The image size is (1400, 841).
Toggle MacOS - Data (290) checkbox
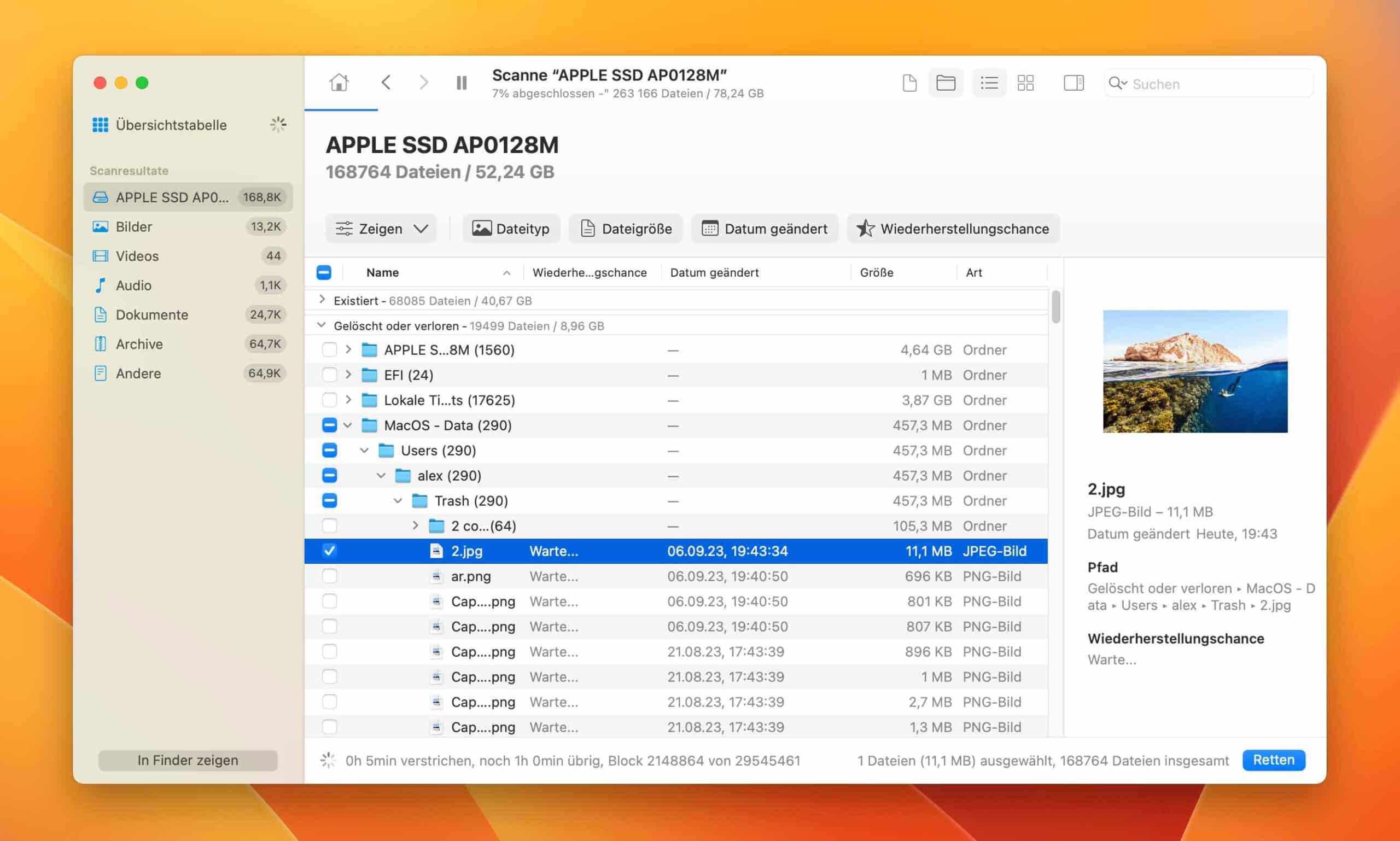click(x=329, y=425)
